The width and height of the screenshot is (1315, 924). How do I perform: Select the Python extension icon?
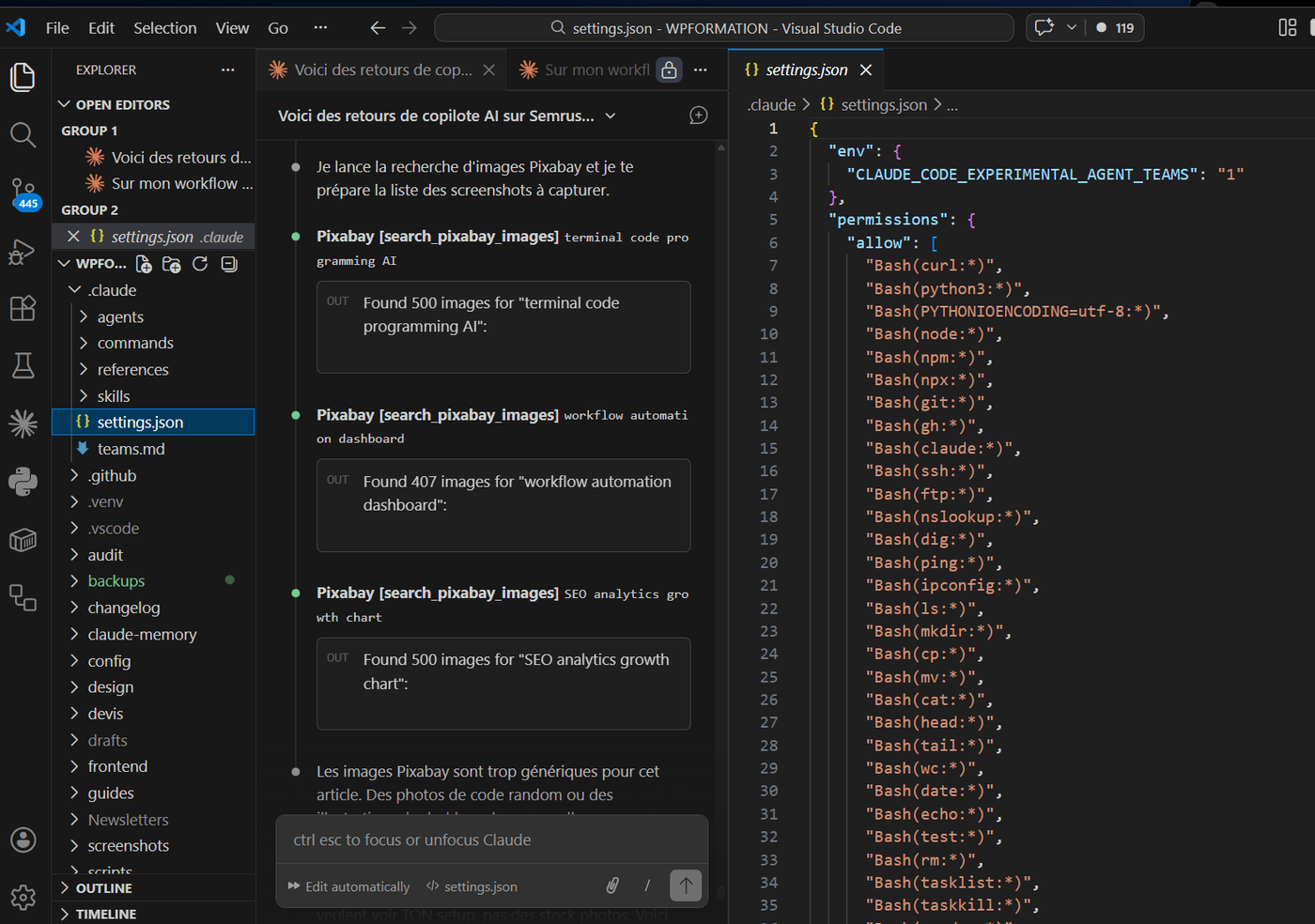23,482
